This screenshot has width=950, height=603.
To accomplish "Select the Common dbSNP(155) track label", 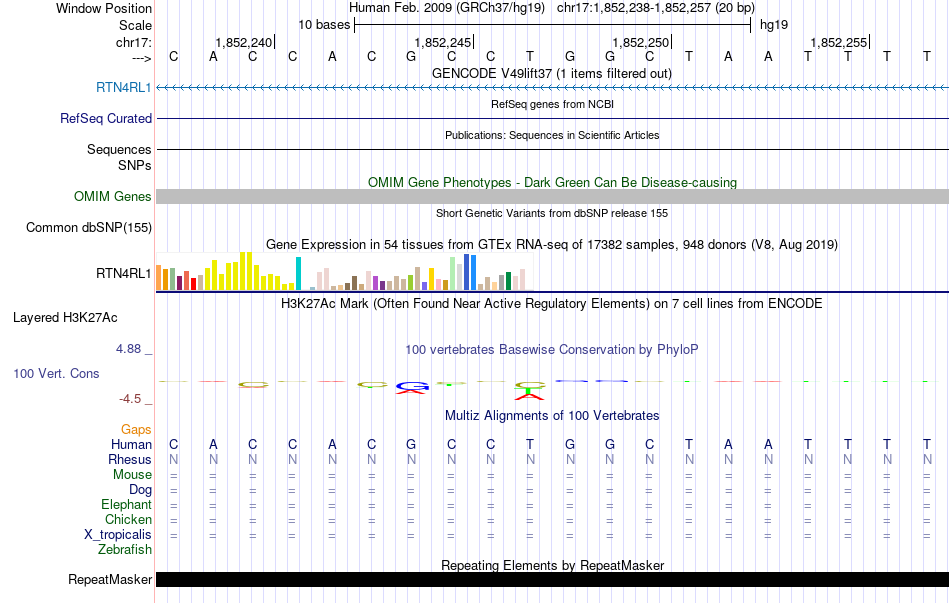I will pos(89,228).
